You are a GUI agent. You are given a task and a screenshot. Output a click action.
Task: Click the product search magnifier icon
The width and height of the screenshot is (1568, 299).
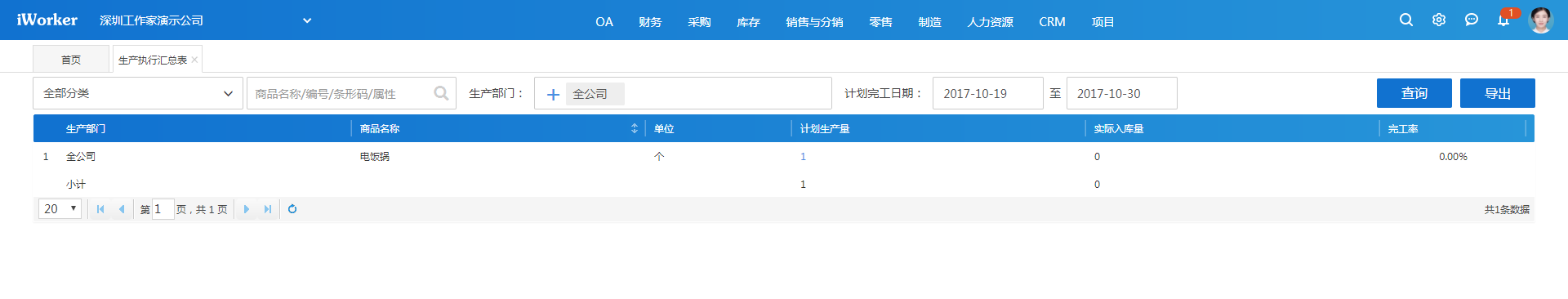tap(441, 93)
